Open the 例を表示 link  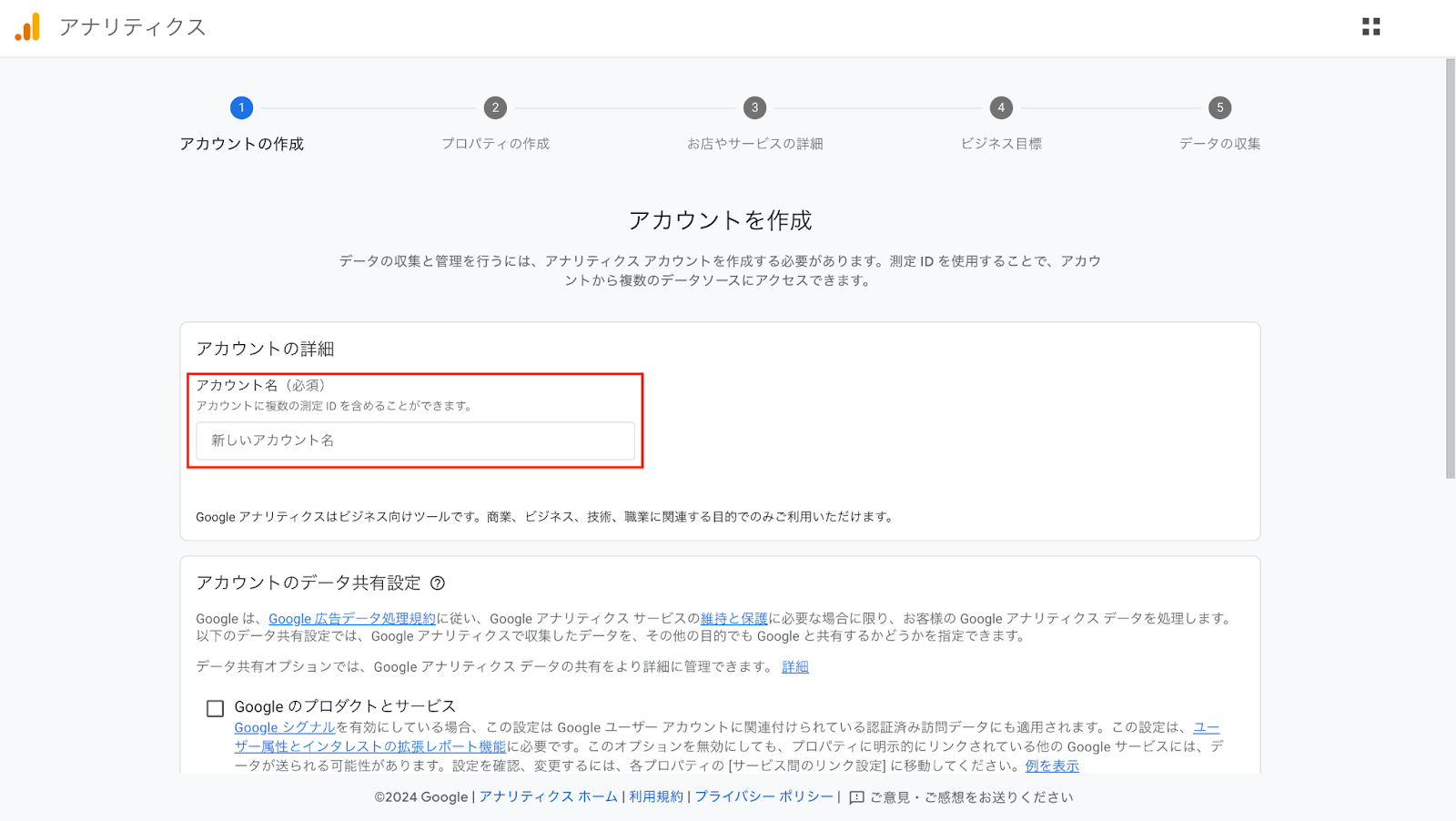click(x=1052, y=766)
